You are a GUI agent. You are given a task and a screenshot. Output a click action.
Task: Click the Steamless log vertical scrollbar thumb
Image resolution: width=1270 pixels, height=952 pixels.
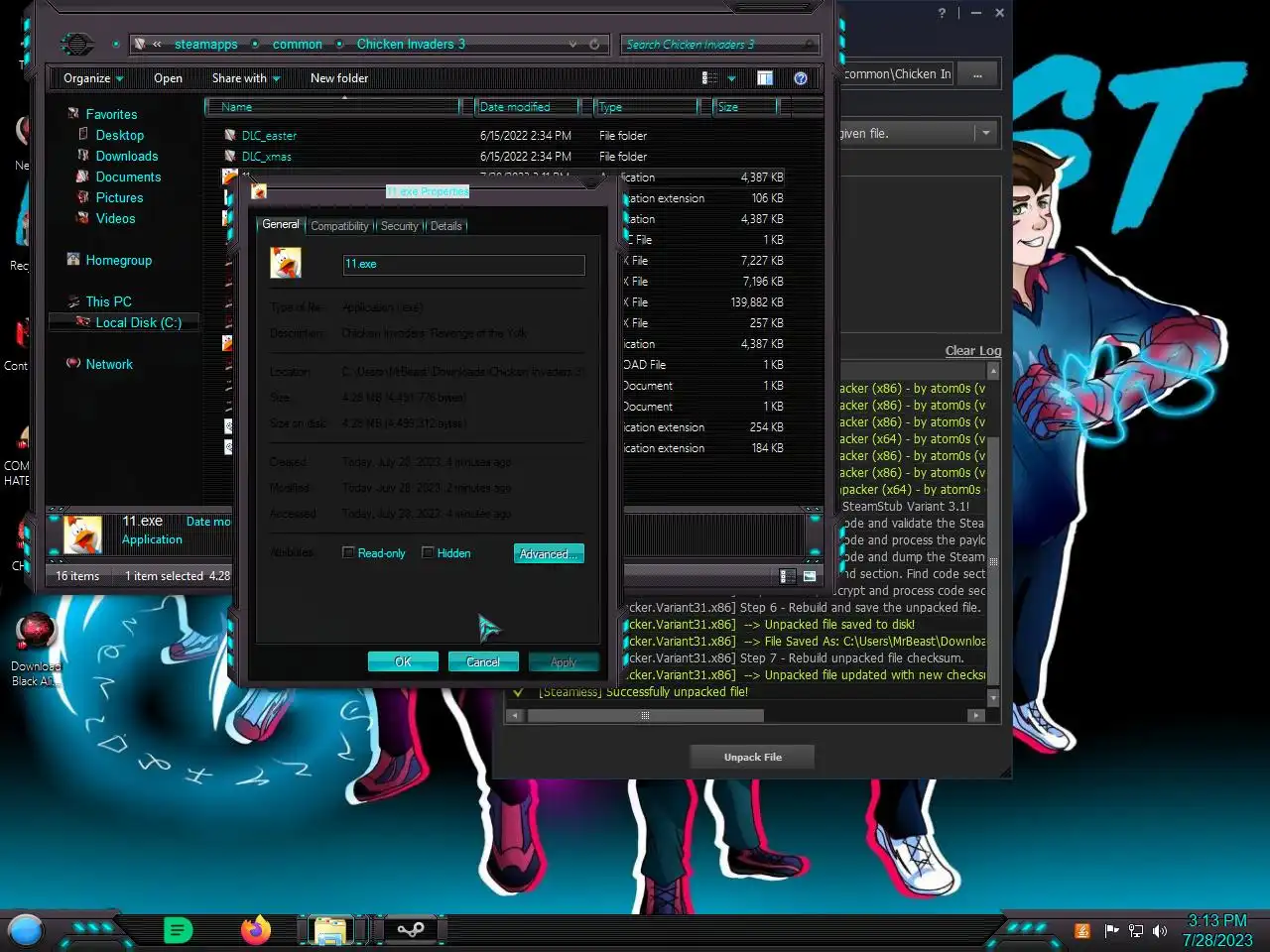coord(993,561)
